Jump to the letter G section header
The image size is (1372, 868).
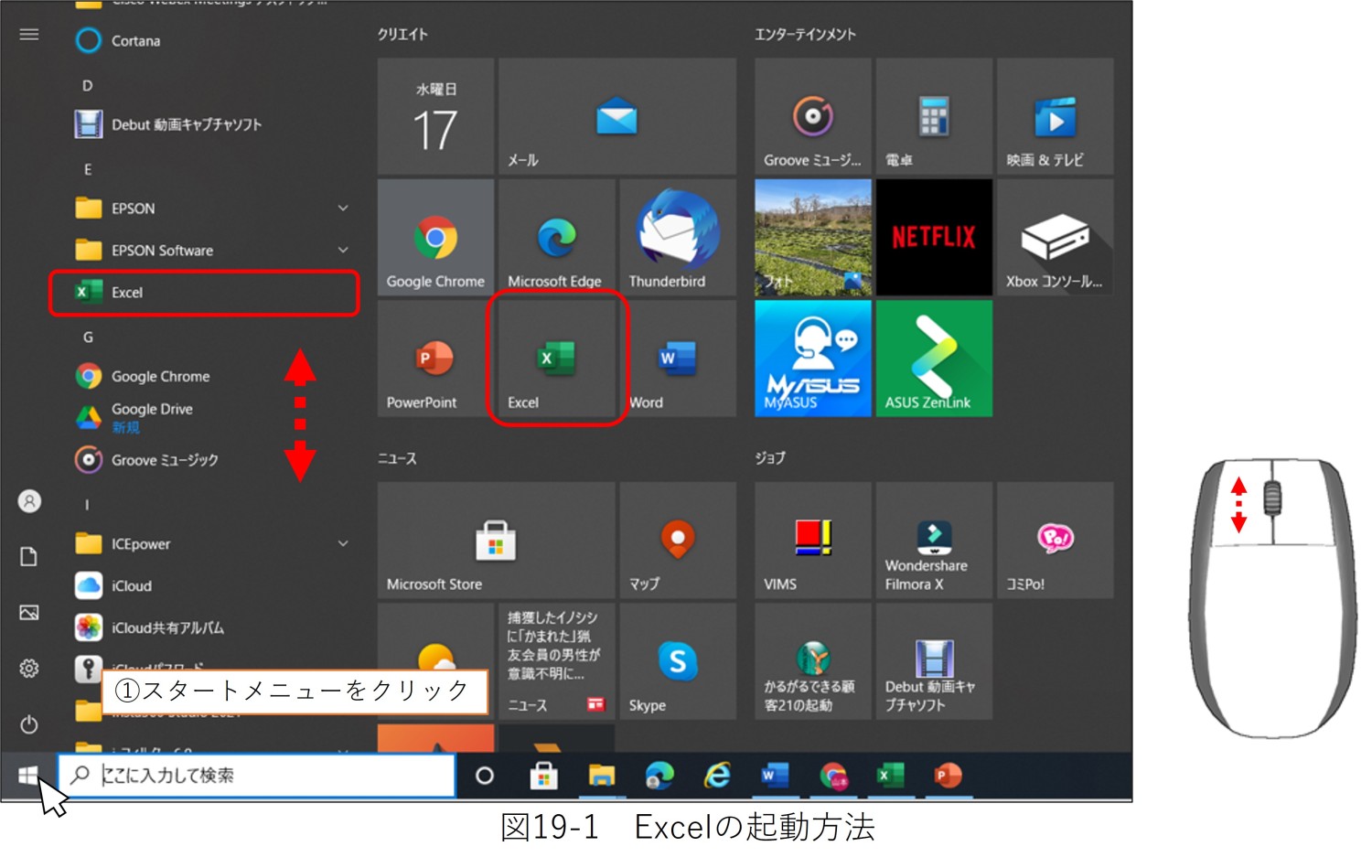coord(88,338)
